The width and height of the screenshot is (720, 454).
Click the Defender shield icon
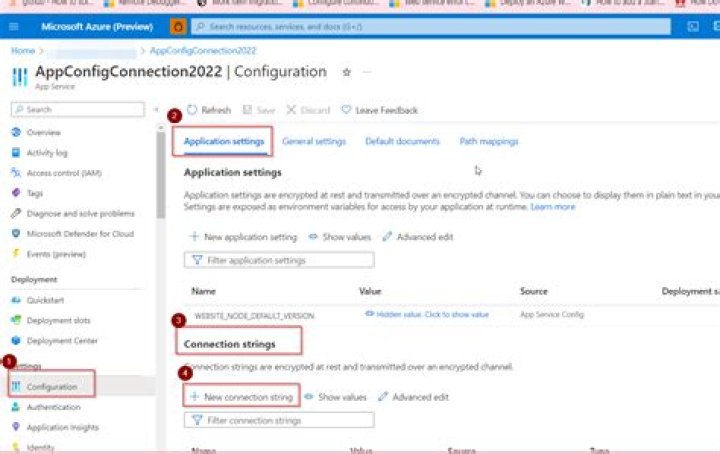pos(16,233)
